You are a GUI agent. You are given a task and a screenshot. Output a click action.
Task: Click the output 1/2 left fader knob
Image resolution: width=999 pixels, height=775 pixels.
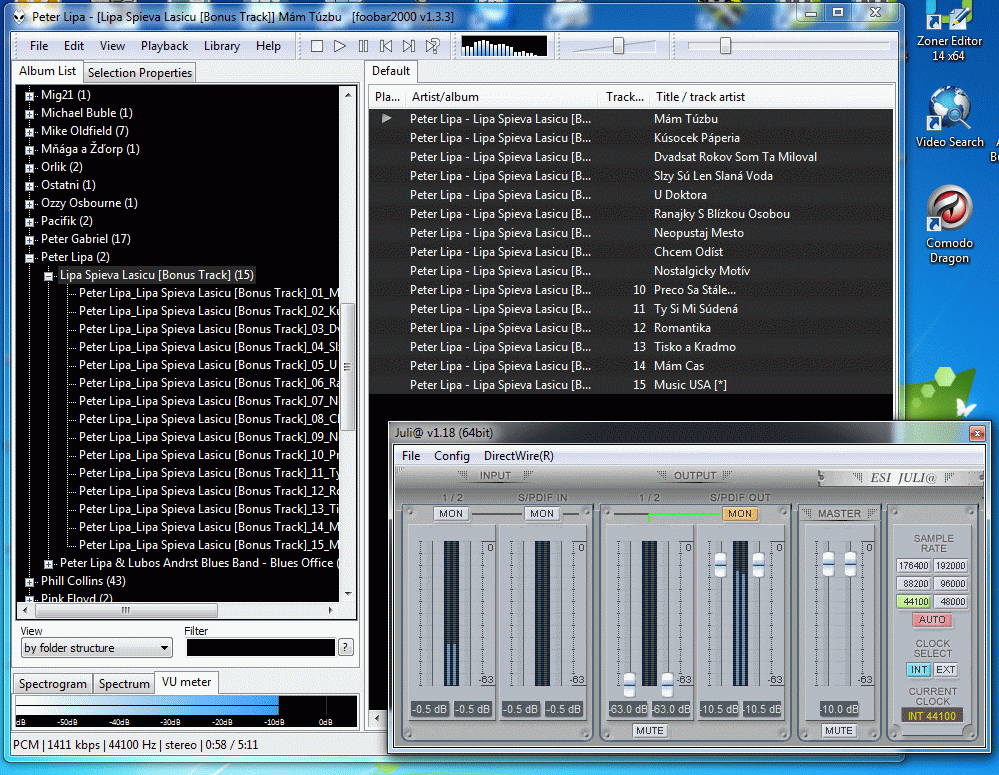tap(629, 684)
